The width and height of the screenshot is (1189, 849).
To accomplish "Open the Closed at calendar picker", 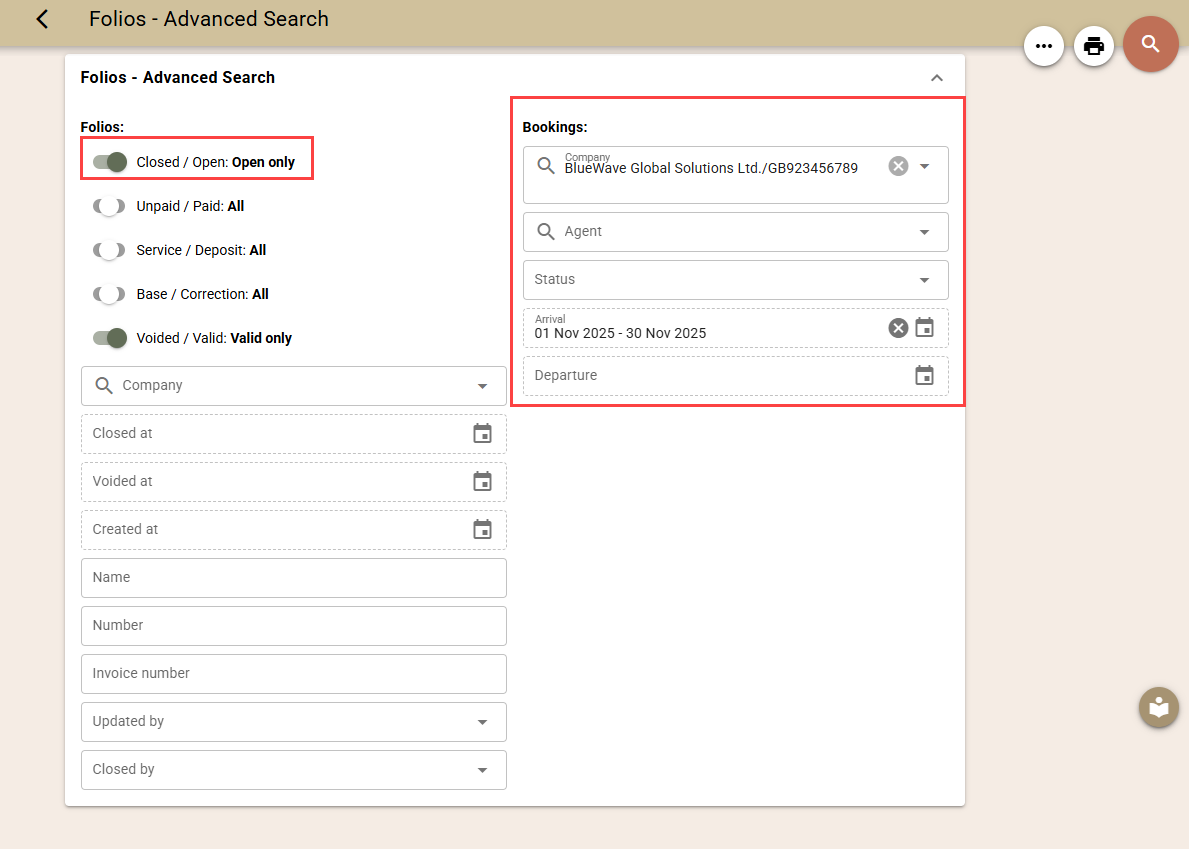I will [482, 434].
